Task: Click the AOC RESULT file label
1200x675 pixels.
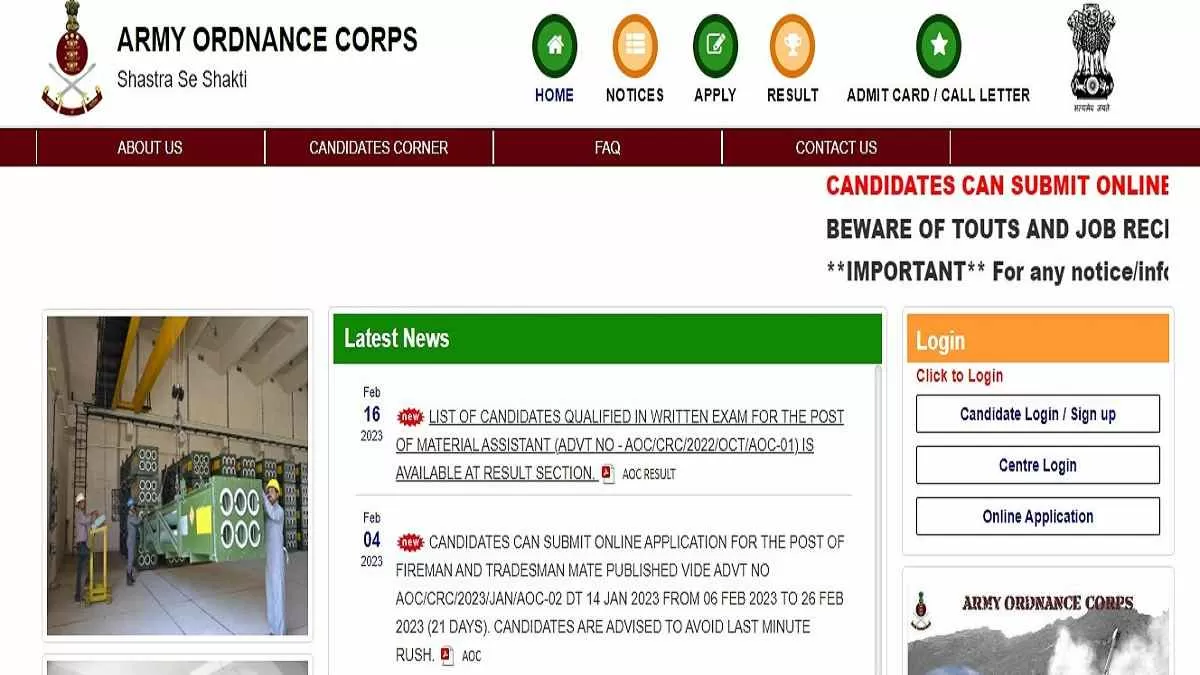Action: point(649,474)
